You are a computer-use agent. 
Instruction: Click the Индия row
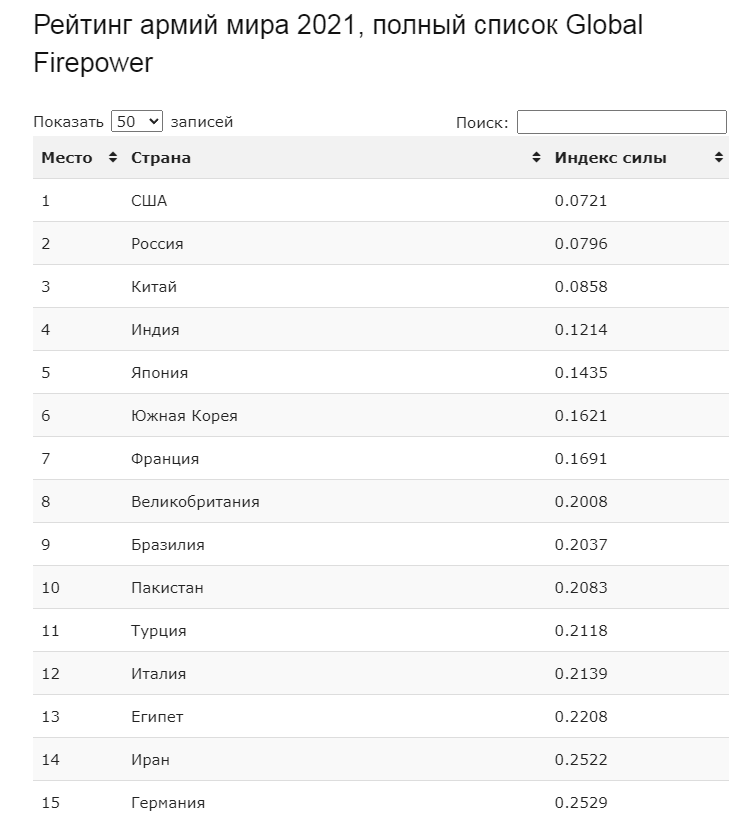(x=381, y=330)
